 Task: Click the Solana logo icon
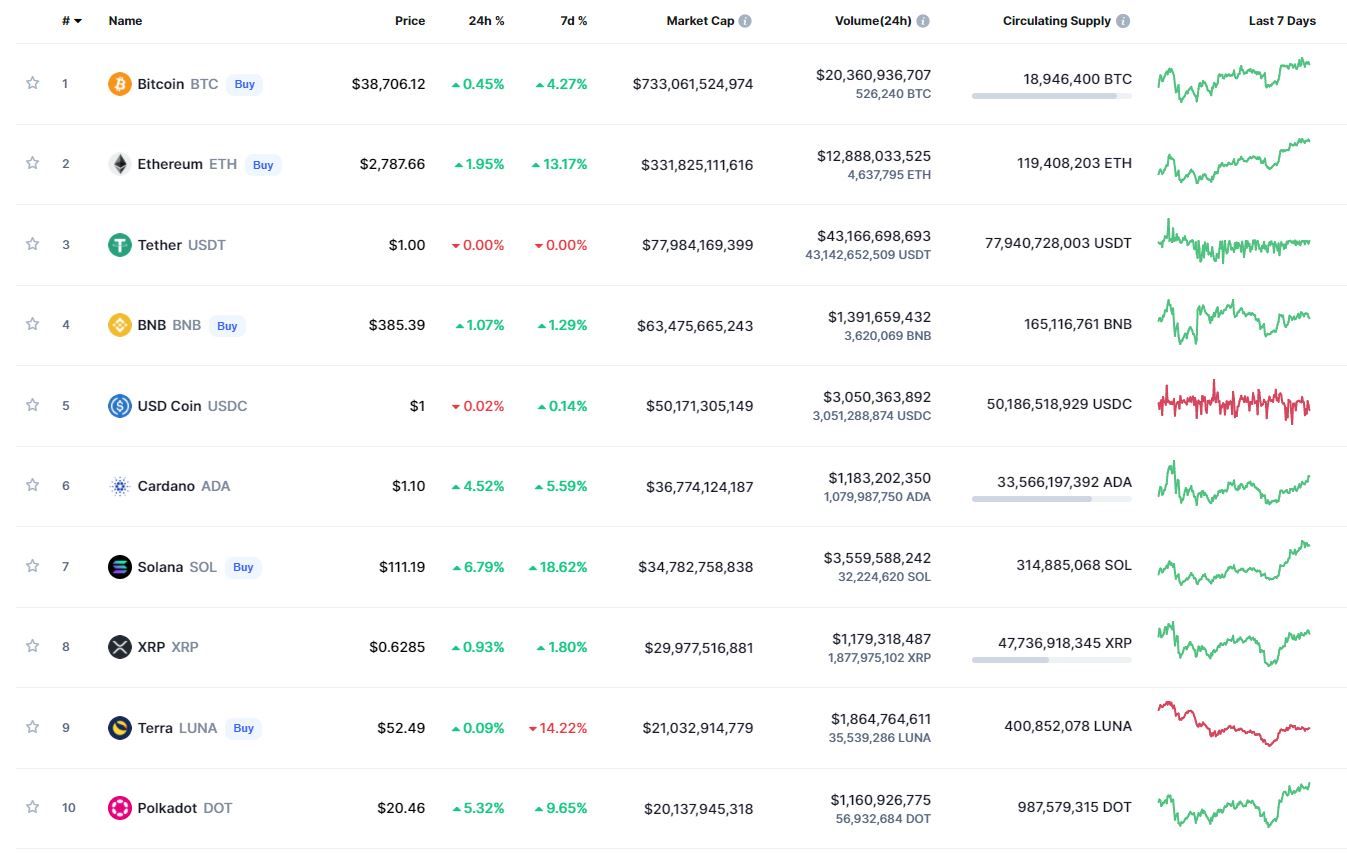click(x=119, y=567)
